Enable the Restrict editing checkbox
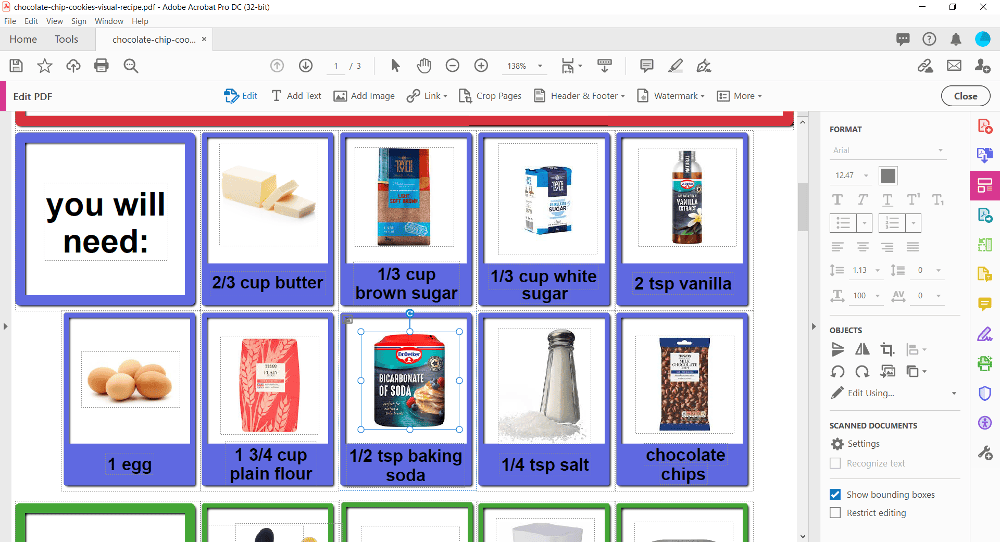1000x542 pixels. coord(835,513)
